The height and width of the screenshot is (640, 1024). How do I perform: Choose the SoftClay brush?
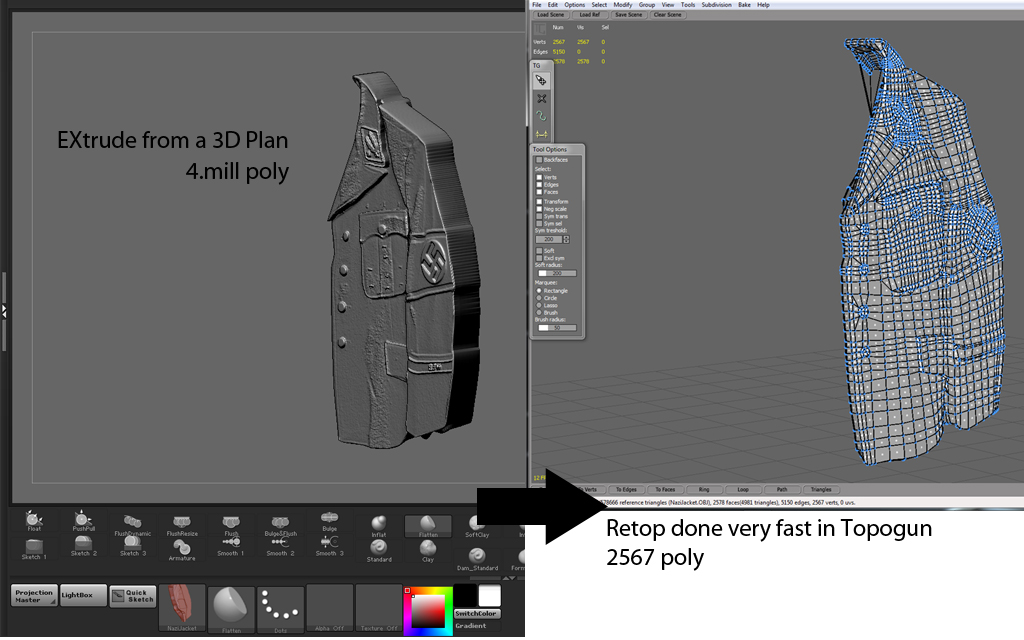point(477,526)
